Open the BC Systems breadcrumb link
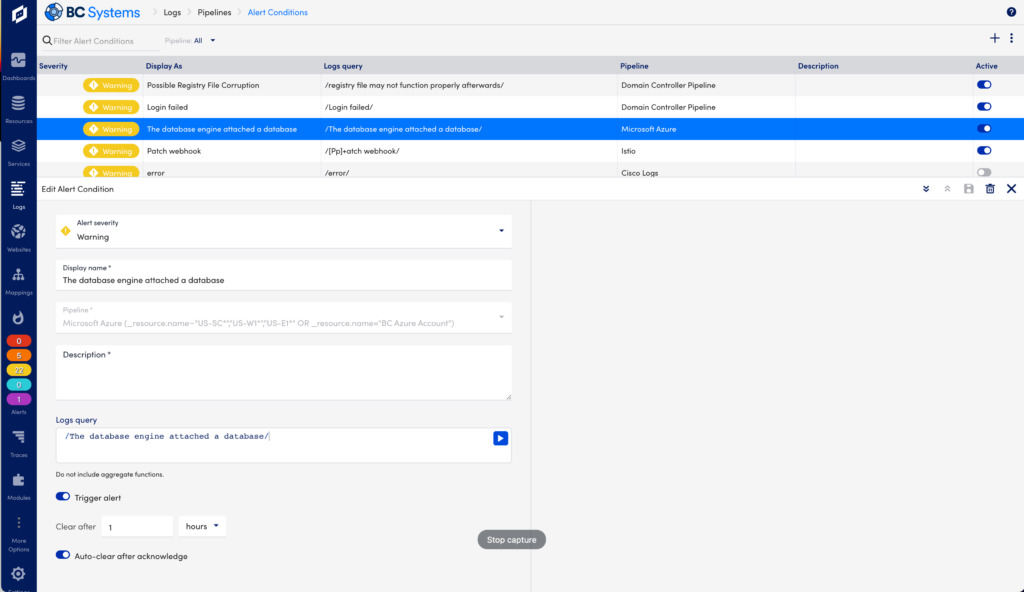This screenshot has width=1024, height=592. tap(95, 12)
